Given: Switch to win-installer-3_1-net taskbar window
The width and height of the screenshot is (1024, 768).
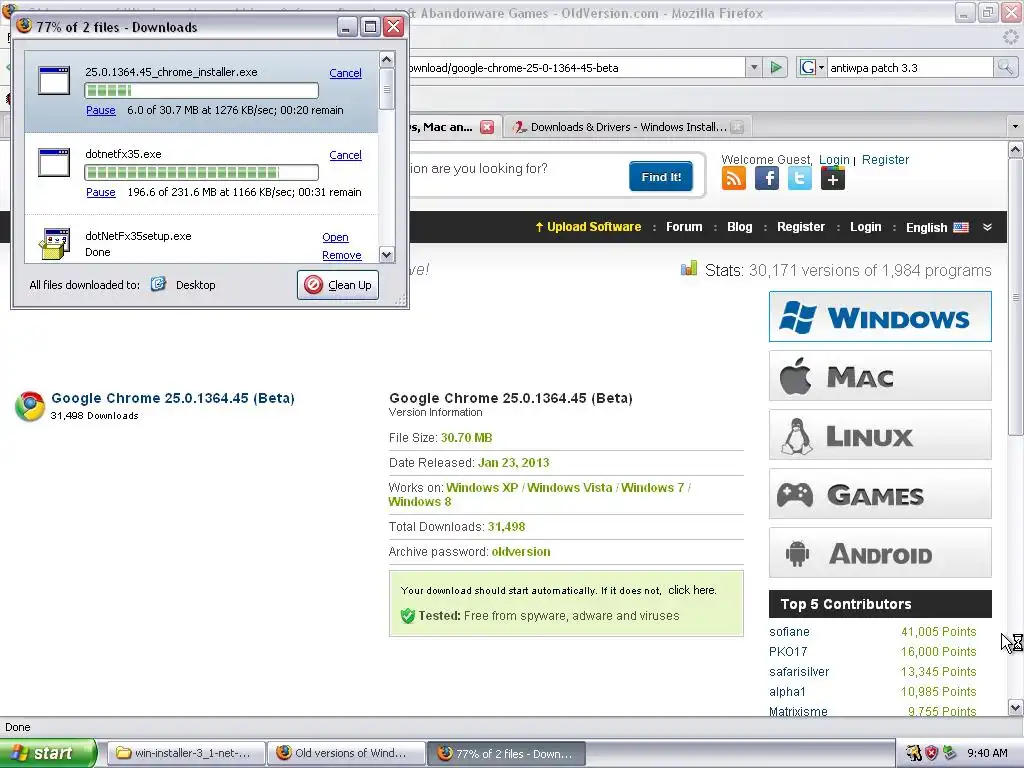Looking at the screenshot, I should pyautogui.click(x=185, y=753).
